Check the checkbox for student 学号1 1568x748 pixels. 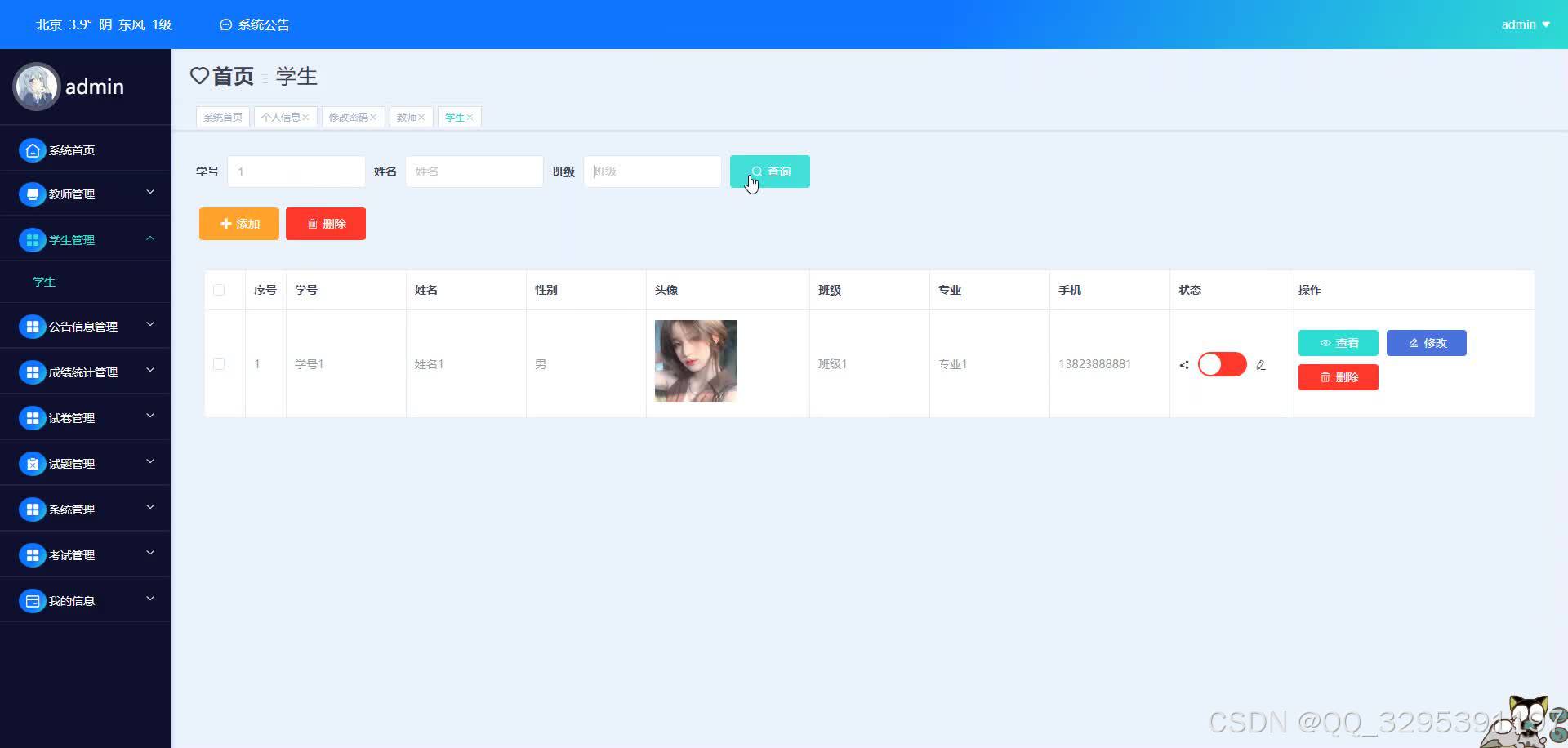pyautogui.click(x=219, y=364)
